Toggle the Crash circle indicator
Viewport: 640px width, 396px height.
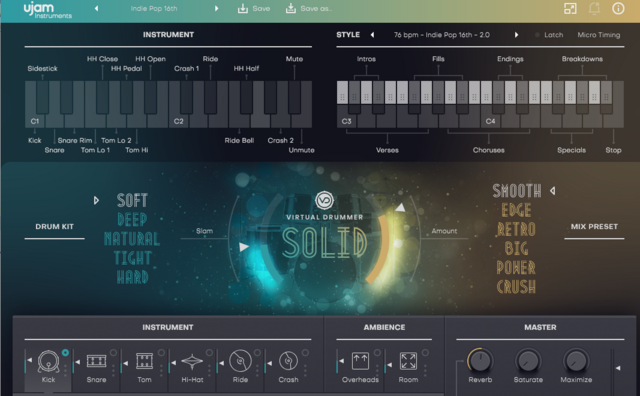pyautogui.click(x=305, y=353)
